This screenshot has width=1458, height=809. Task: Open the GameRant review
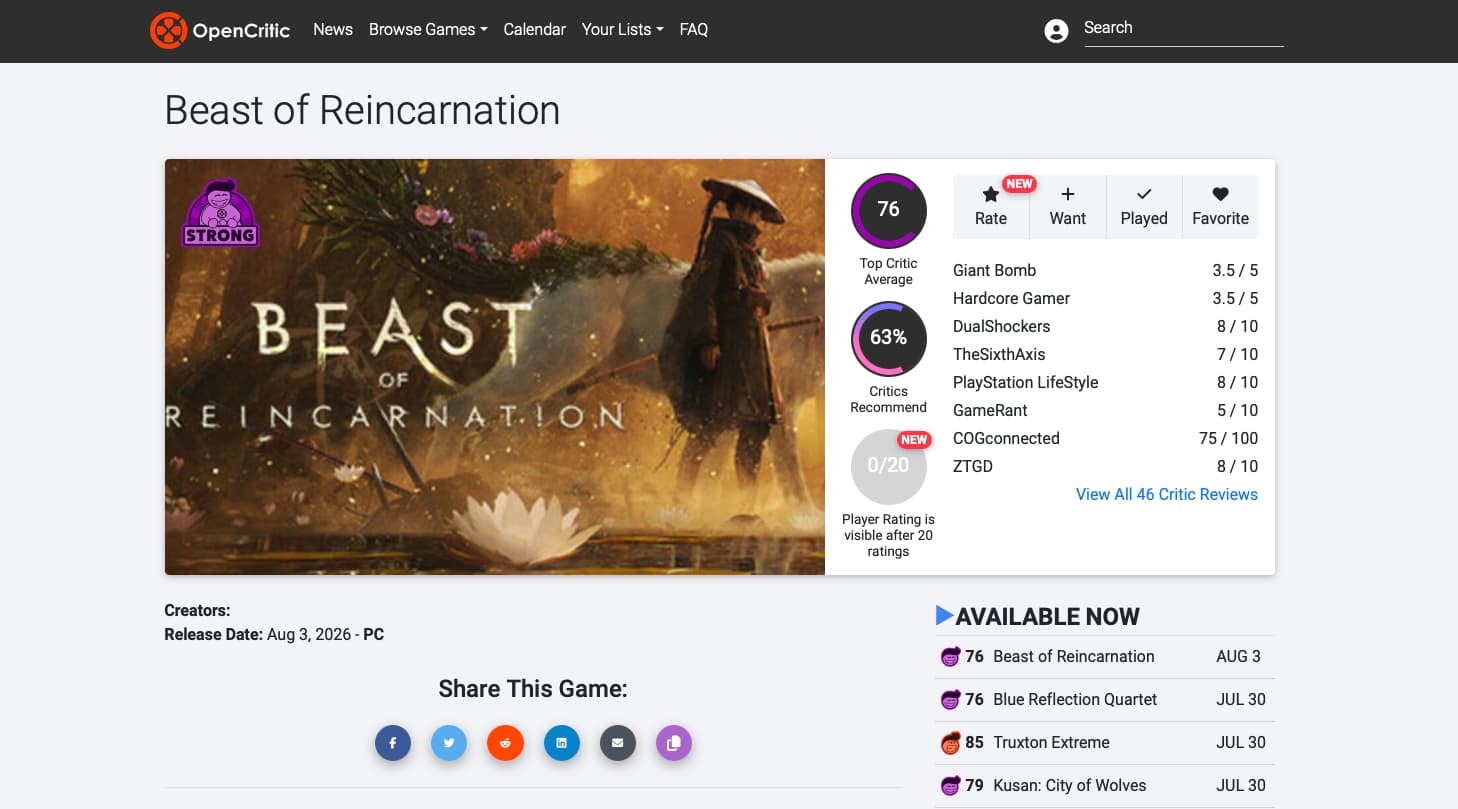(x=990, y=410)
